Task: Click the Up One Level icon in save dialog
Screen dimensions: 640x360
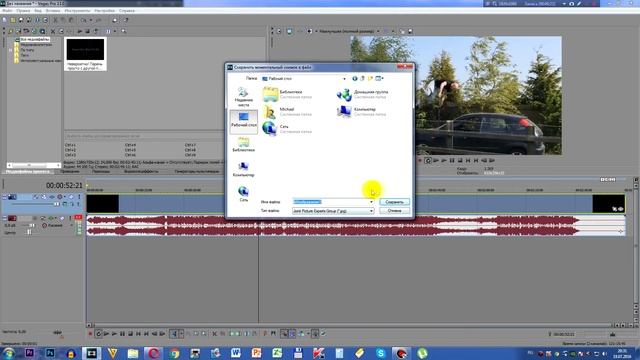Action: [x=362, y=78]
